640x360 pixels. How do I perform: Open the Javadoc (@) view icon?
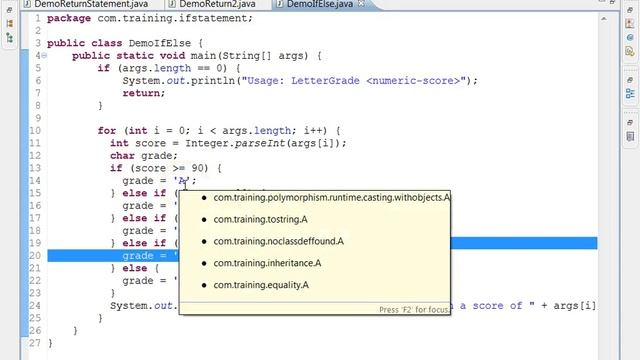pyautogui.click(x=630, y=38)
